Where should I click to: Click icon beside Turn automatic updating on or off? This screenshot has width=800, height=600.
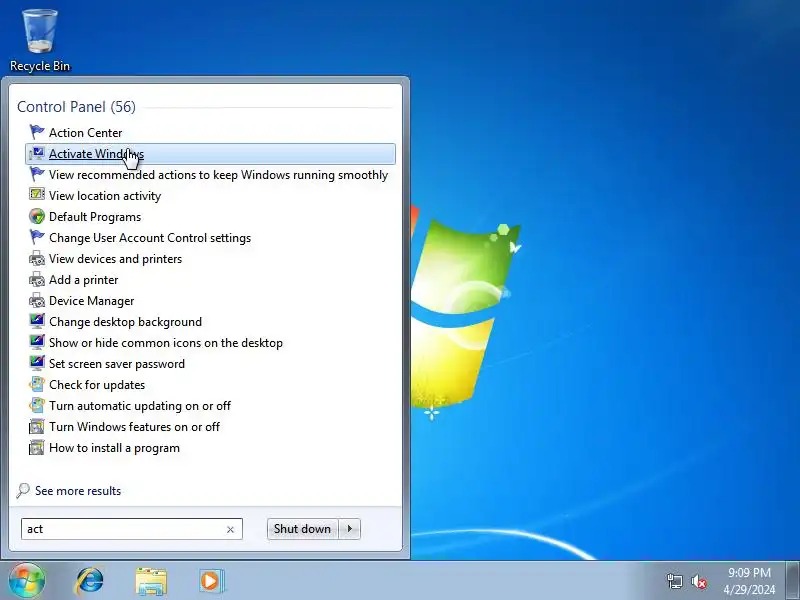point(37,406)
